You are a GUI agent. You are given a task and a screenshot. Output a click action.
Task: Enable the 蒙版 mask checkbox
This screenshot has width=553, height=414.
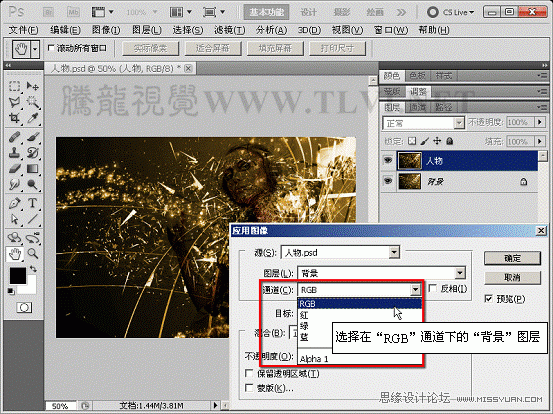coord(249,388)
